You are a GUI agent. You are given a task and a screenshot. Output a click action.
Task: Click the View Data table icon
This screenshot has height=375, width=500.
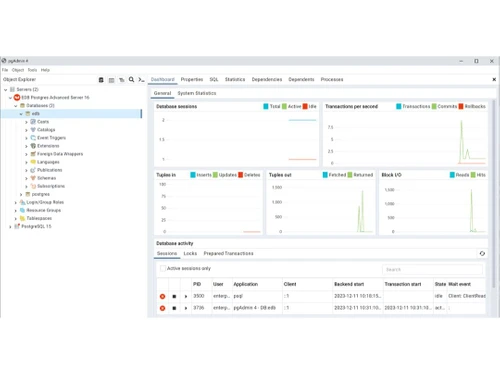(111, 80)
